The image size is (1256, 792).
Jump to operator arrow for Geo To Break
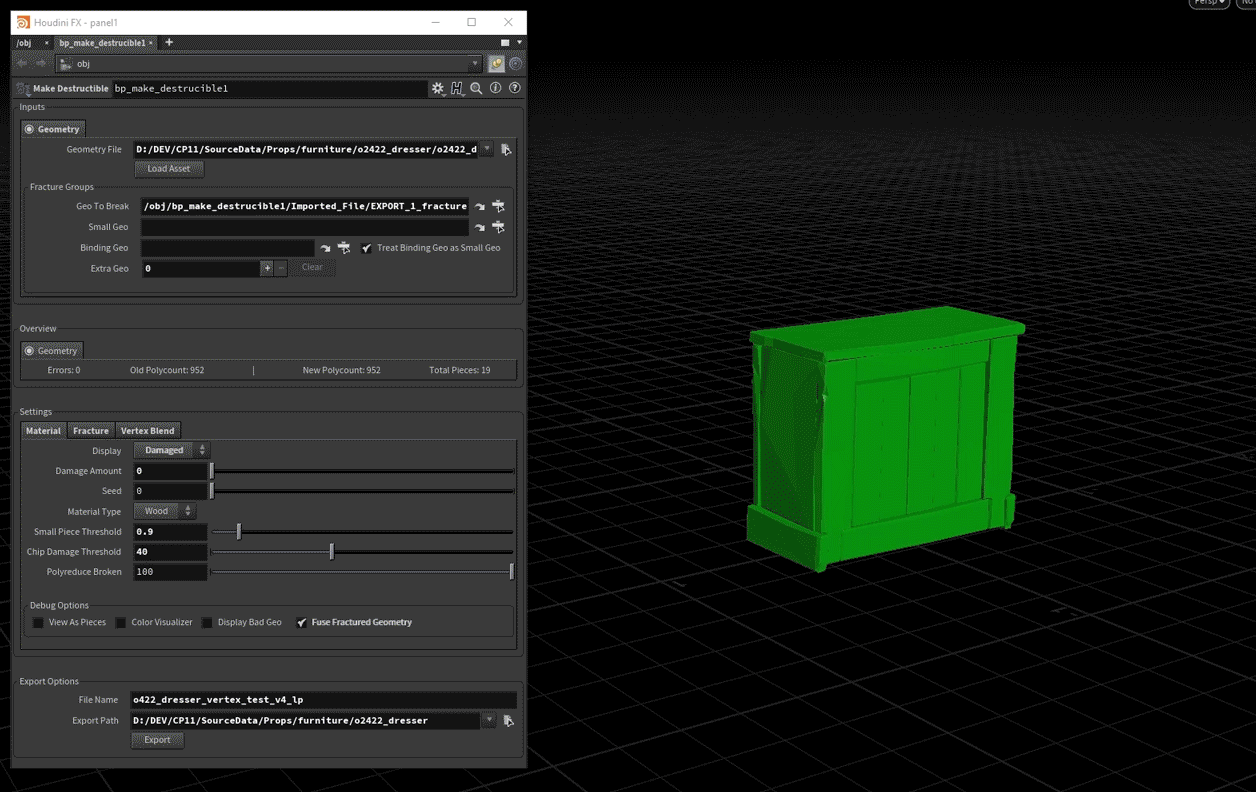point(480,206)
